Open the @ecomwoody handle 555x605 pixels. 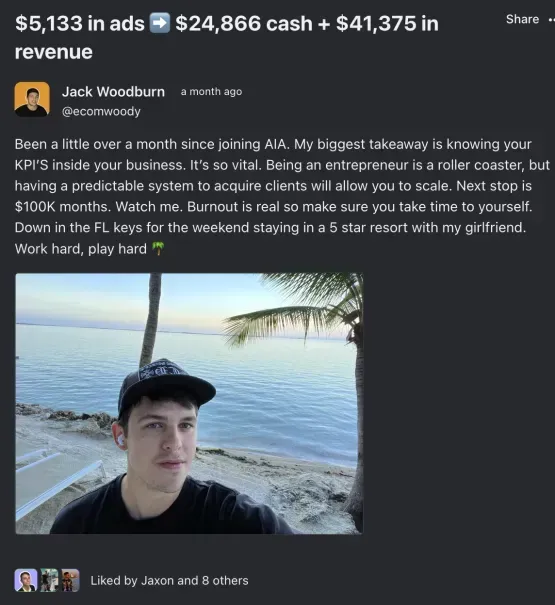(x=101, y=112)
